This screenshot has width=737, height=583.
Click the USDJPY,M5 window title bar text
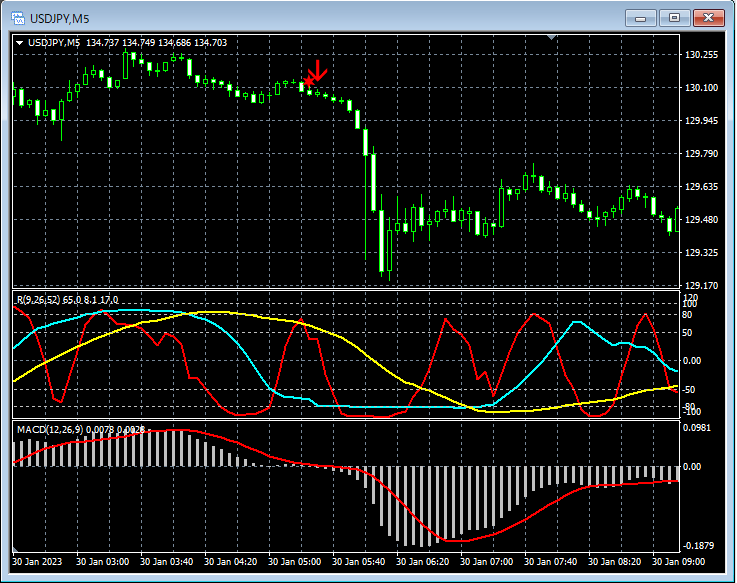[59, 17]
